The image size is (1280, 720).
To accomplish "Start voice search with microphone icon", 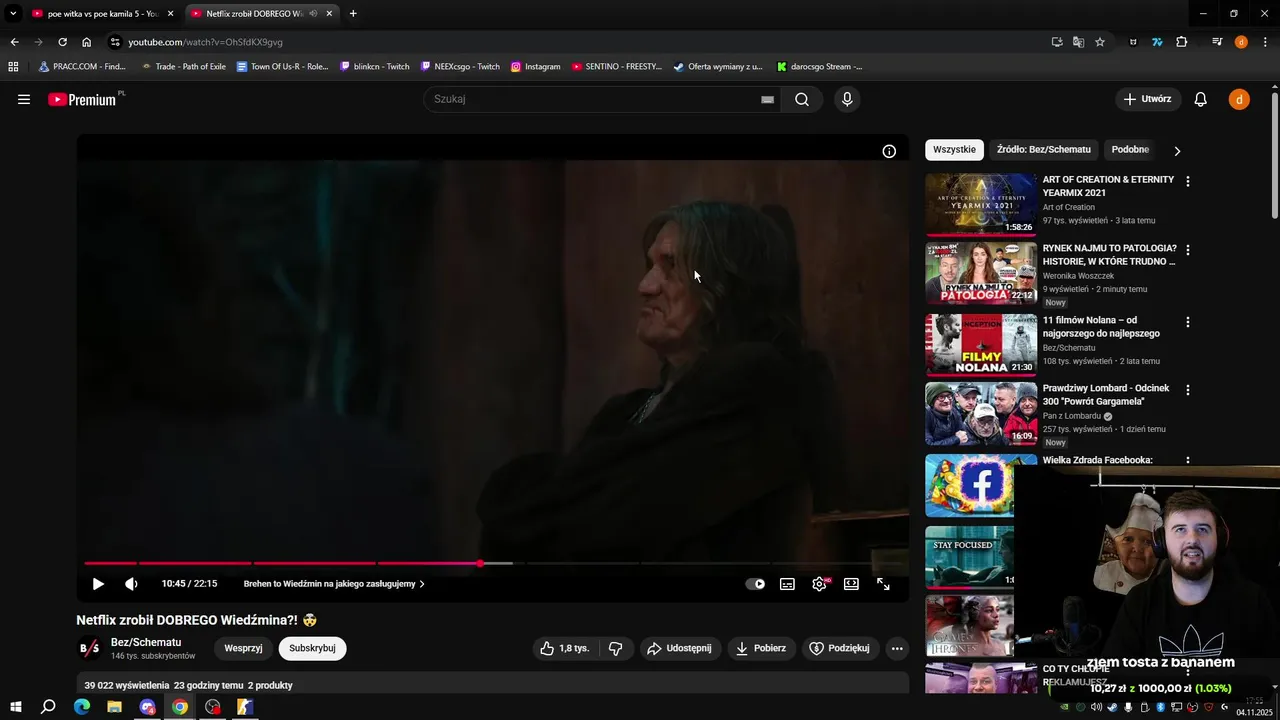I will (847, 99).
